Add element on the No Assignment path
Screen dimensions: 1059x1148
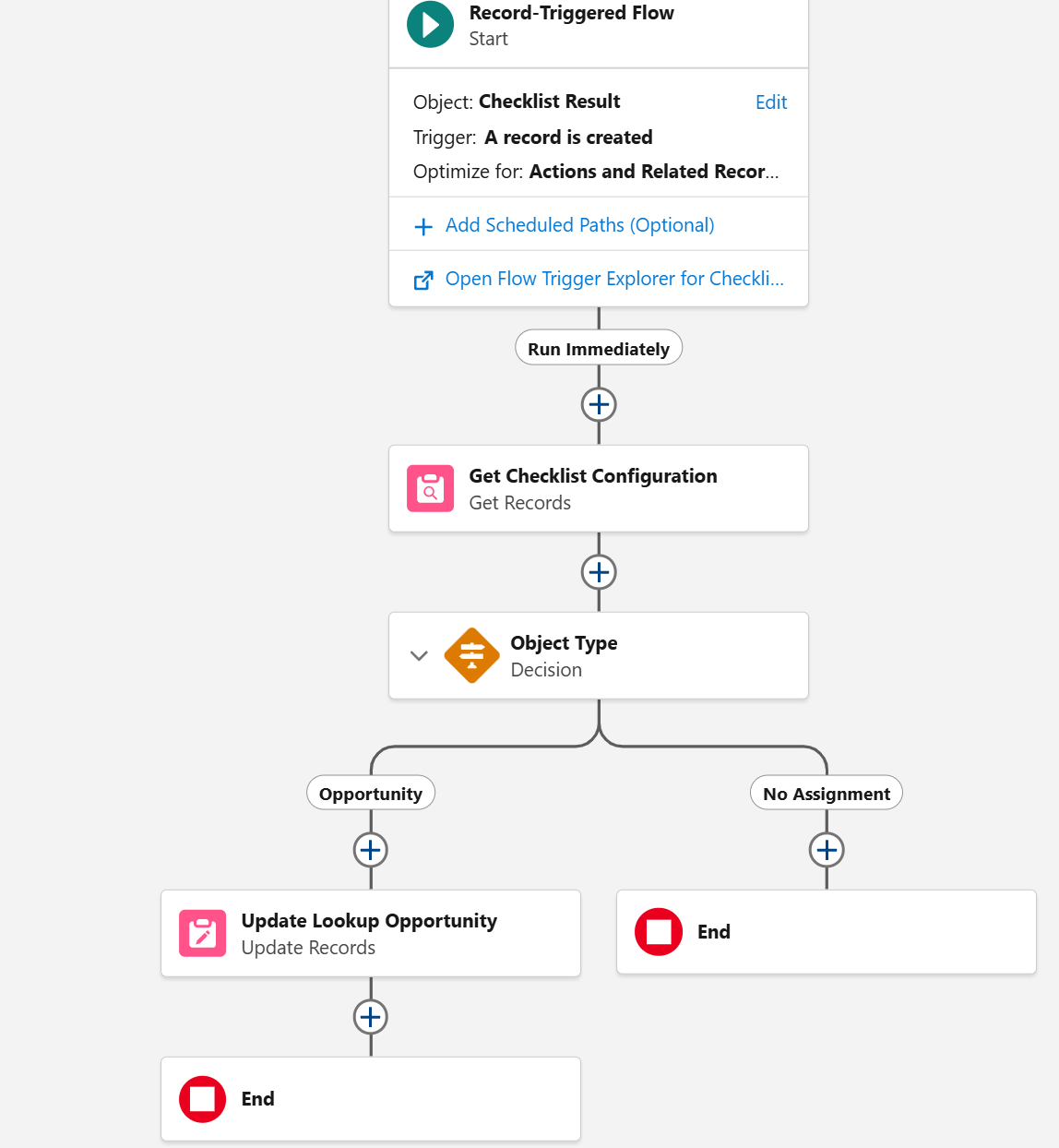pos(827,850)
